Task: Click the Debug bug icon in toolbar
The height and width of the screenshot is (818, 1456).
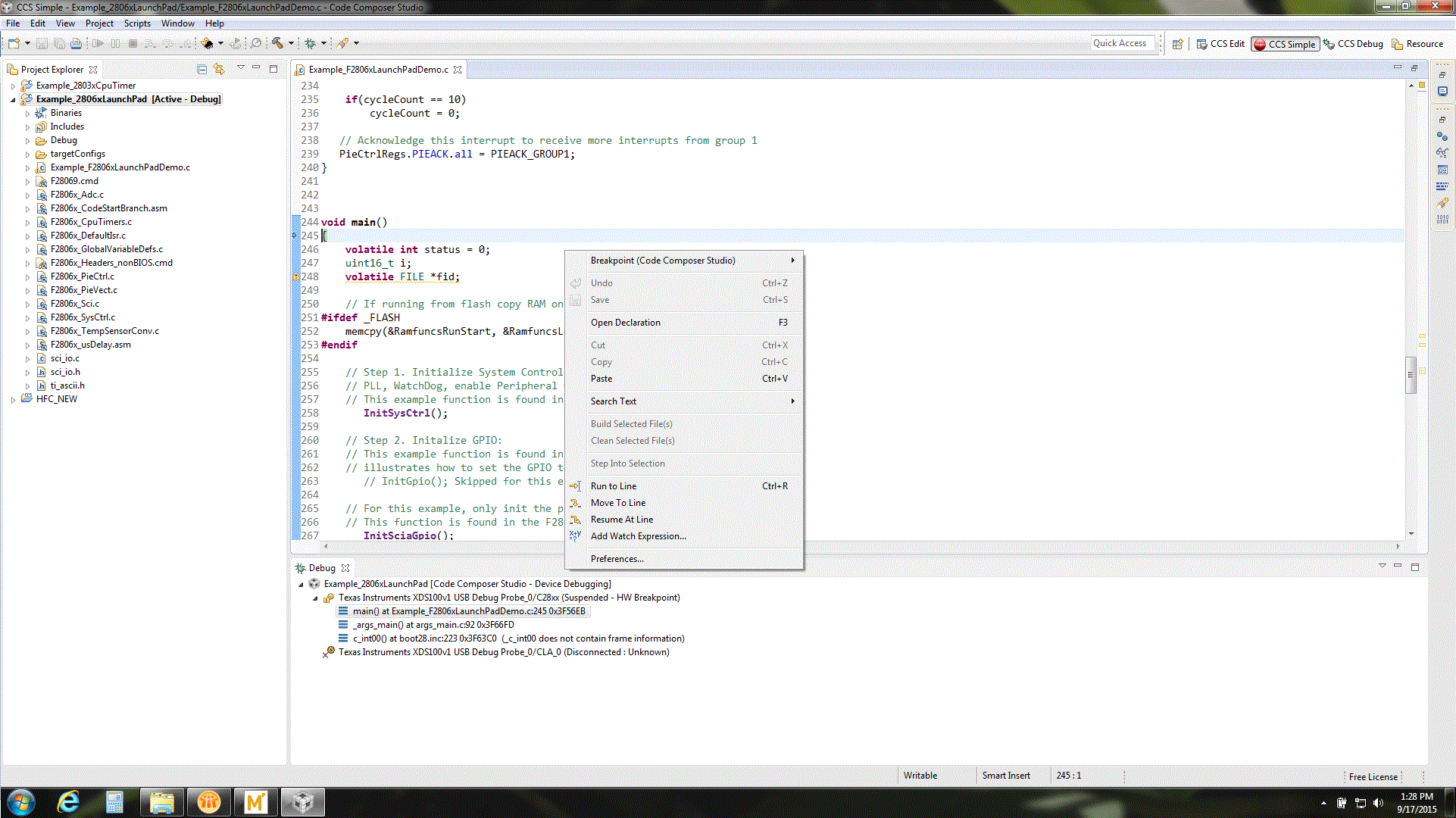Action: (310, 43)
